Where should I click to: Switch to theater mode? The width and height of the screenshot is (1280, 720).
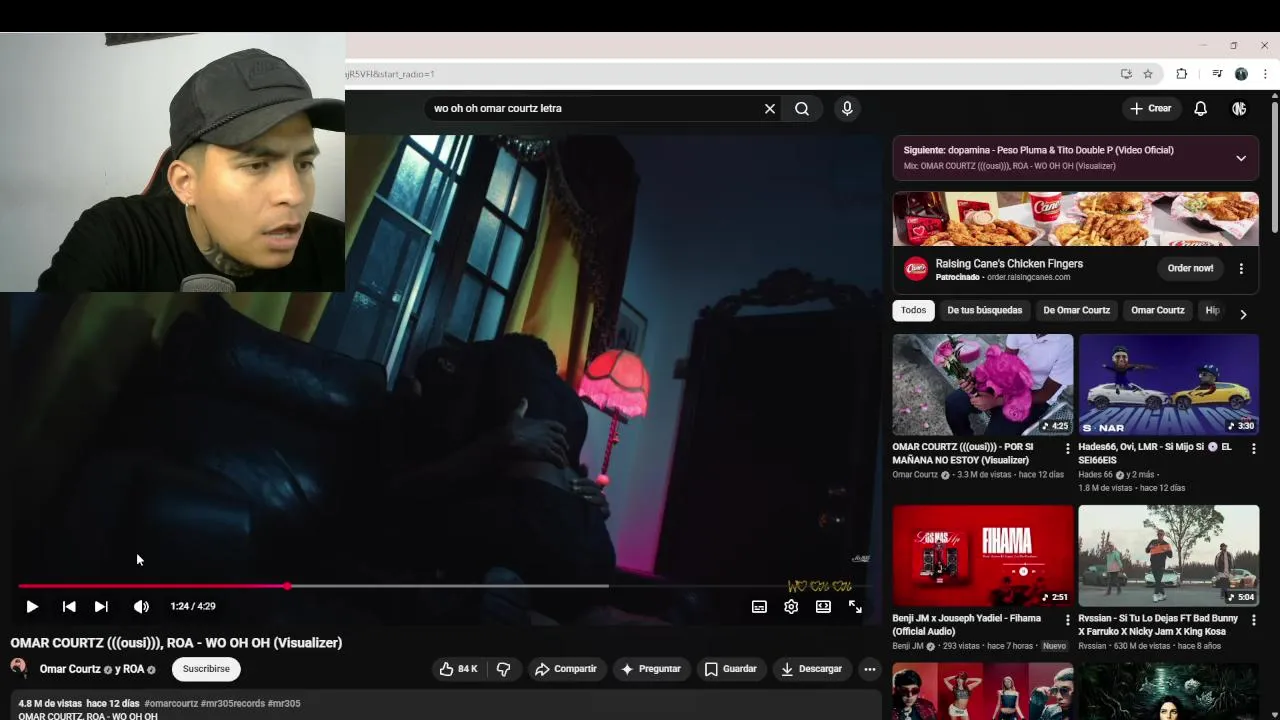[x=823, y=606]
